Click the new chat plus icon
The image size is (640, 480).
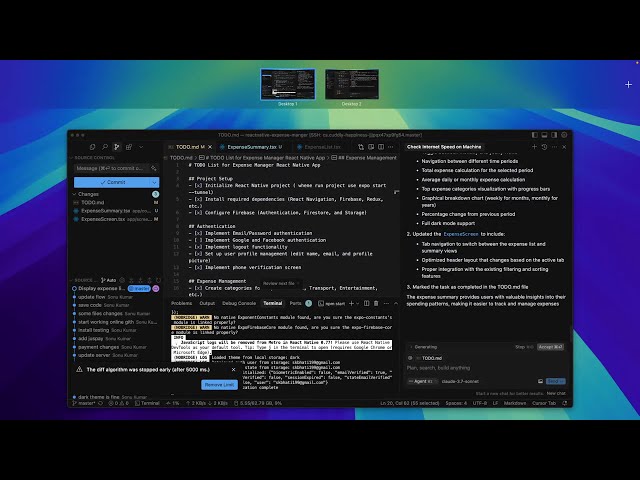tap(534, 147)
